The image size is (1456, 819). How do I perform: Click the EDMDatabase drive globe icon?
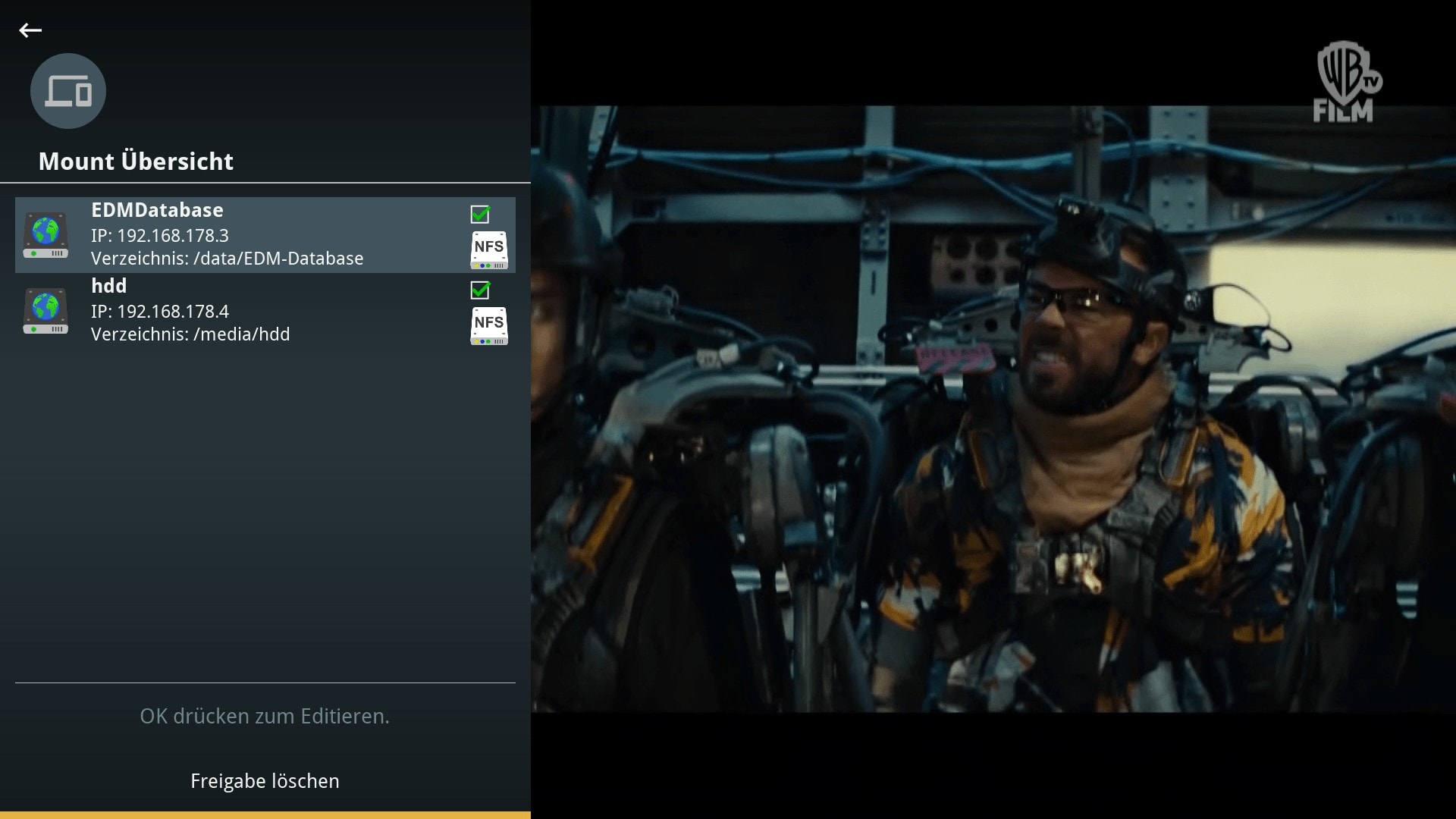[45, 235]
